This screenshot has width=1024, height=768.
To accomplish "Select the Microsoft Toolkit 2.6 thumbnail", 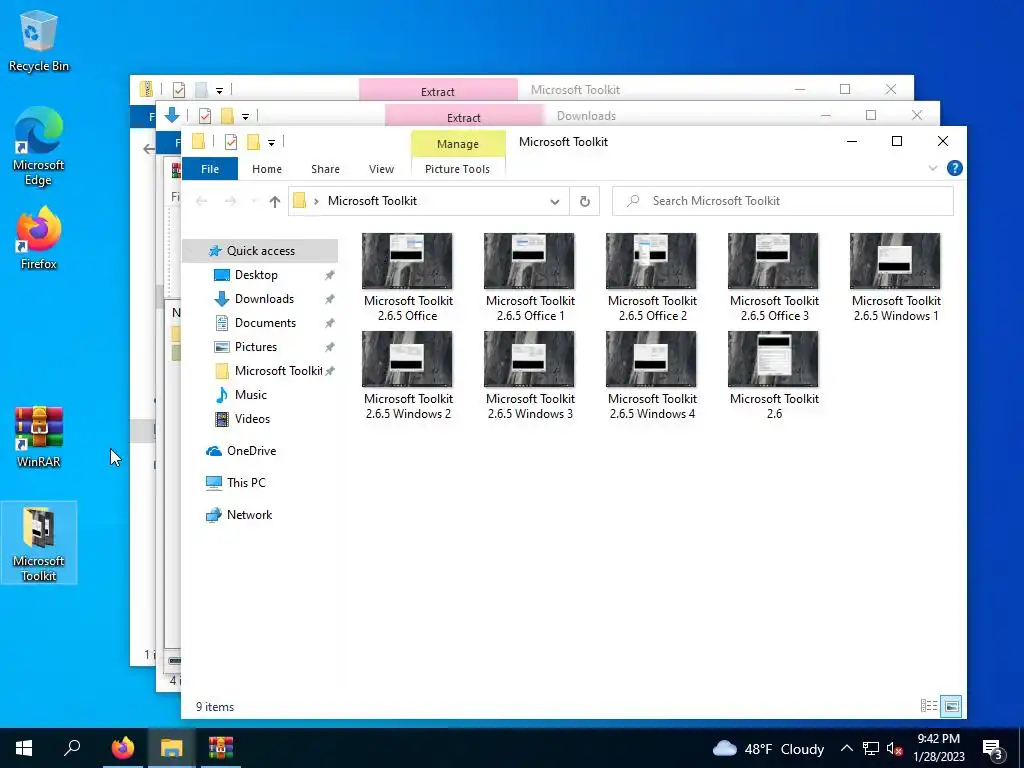I will (773, 359).
